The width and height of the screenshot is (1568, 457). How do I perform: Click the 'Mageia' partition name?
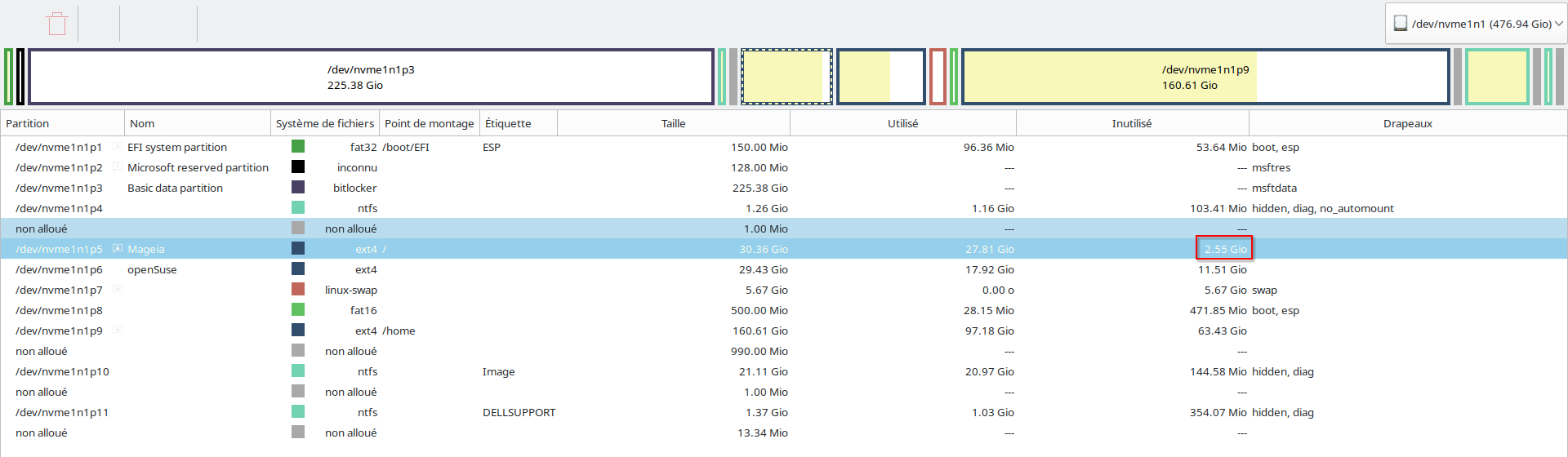pyautogui.click(x=145, y=249)
